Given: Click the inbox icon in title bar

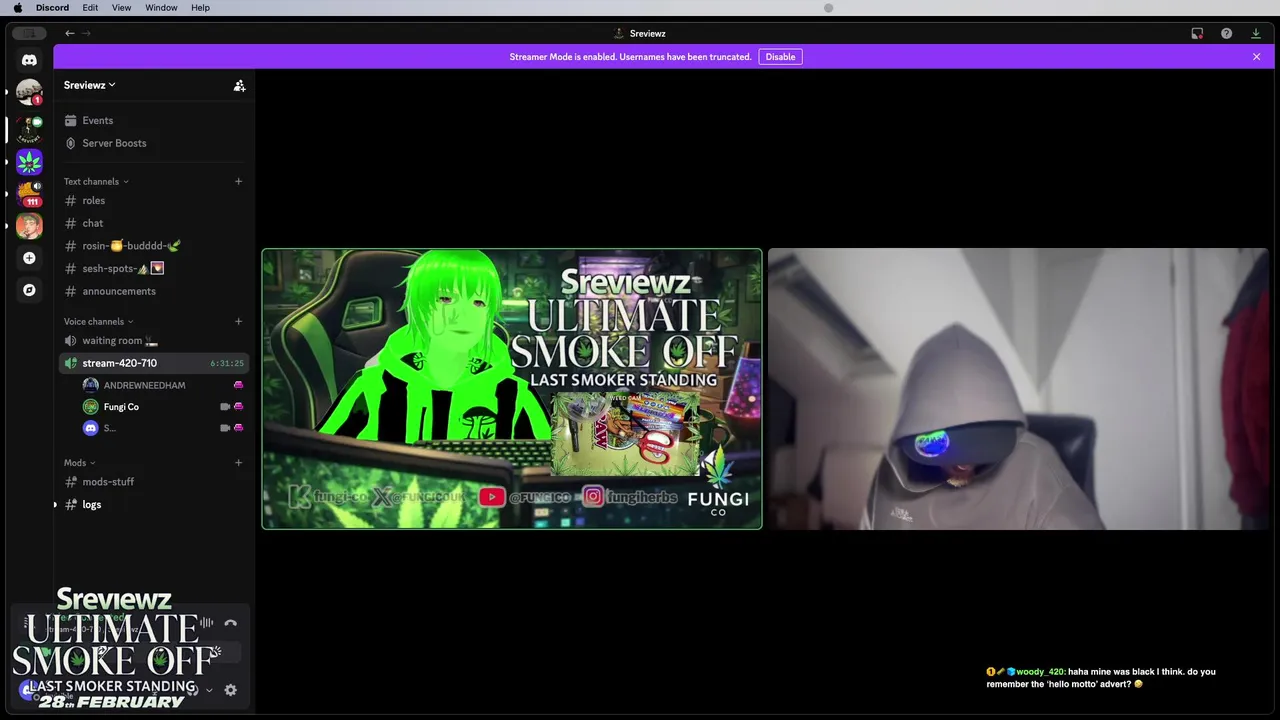Looking at the screenshot, I should tap(1197, 33).
